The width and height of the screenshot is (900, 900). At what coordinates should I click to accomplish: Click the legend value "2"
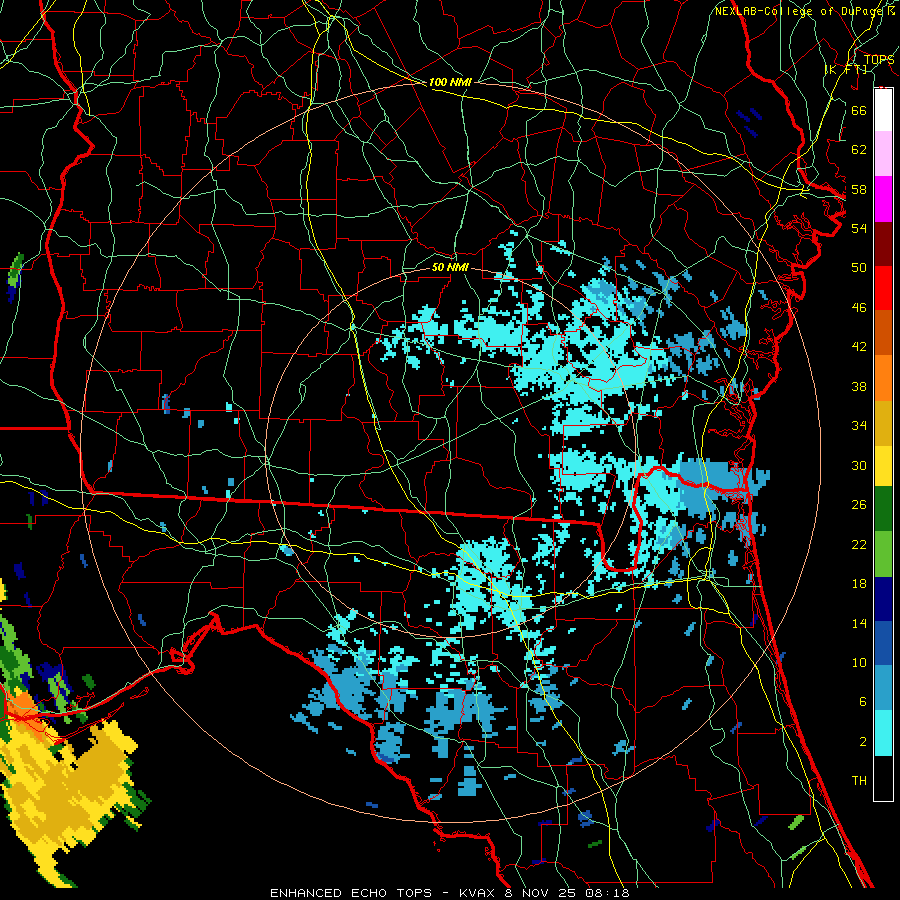coord(862,742)
